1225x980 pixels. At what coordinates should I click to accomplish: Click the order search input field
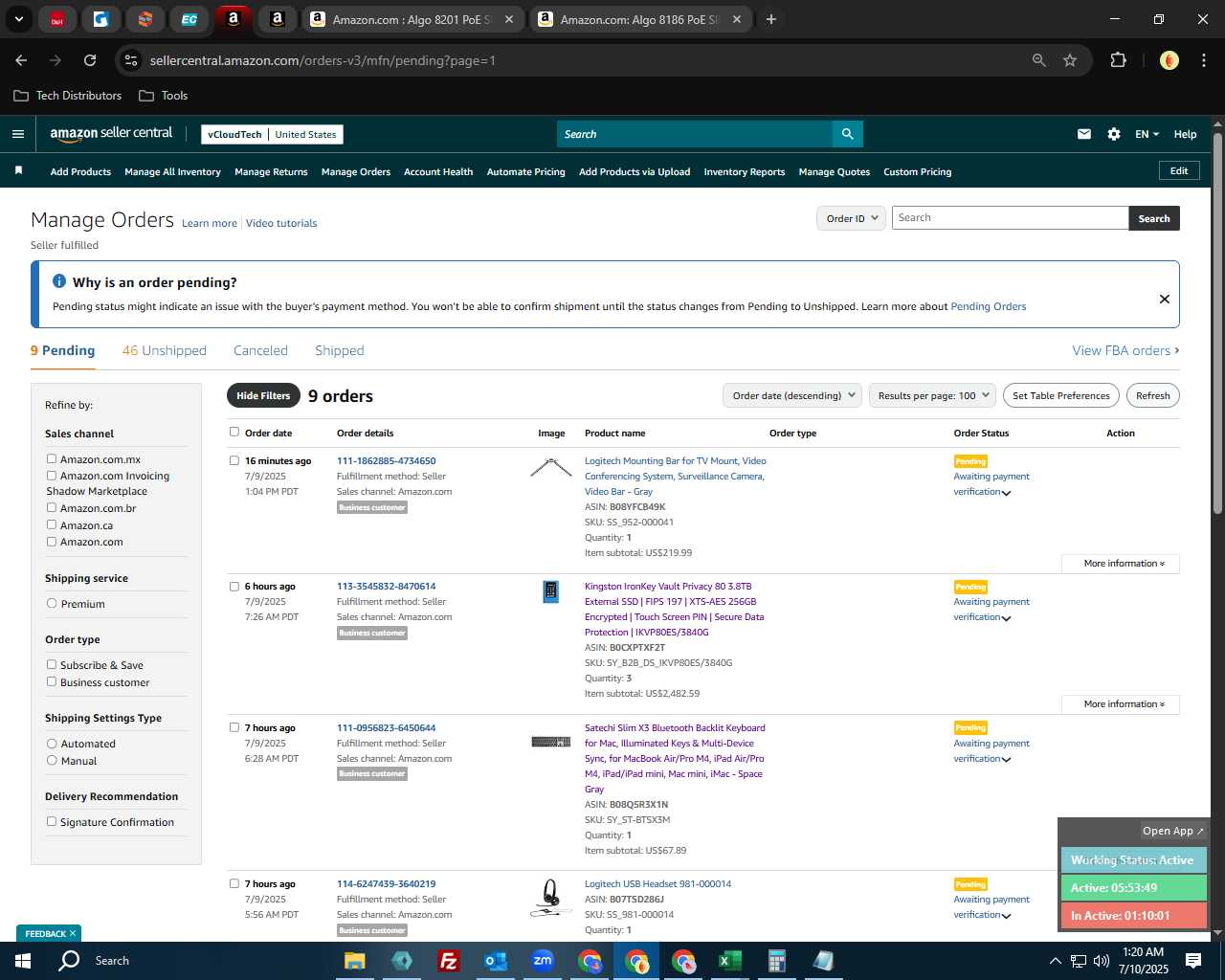tap(1010, 218)
